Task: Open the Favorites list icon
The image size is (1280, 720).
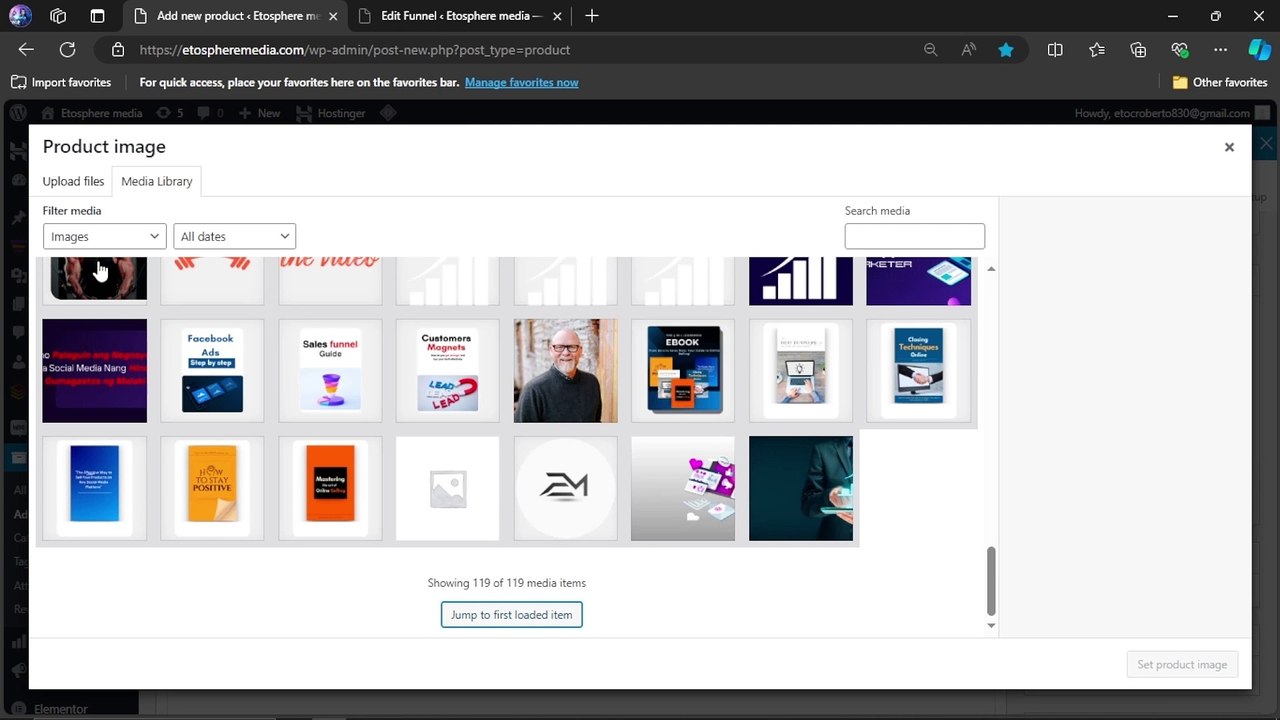Action: point(1097,50)
